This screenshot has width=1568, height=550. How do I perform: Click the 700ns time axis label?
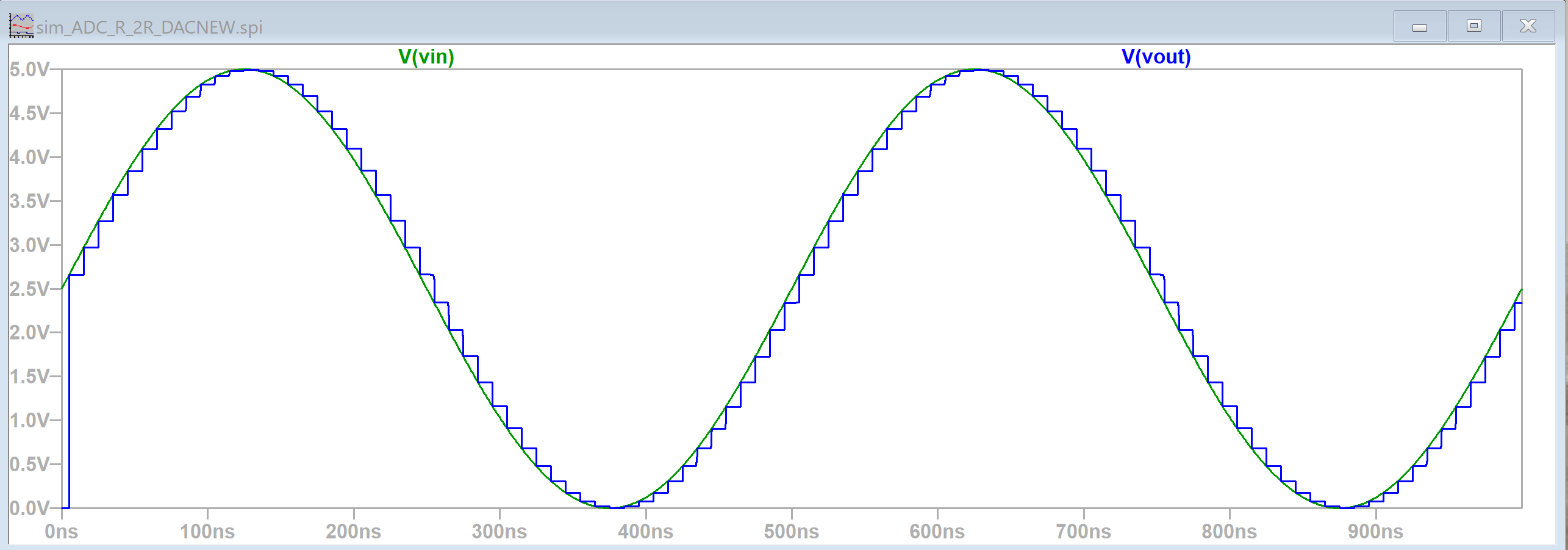pos(1083,532)
